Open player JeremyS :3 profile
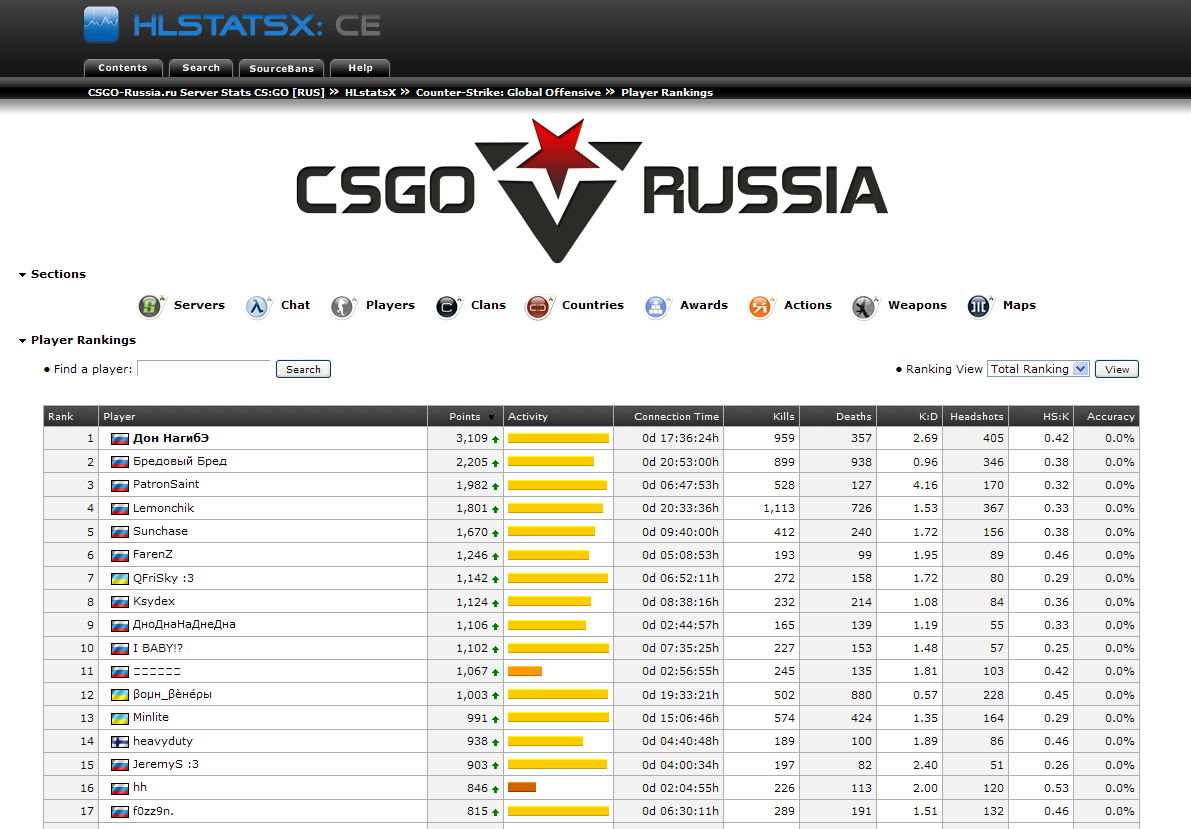 (166, 764)
